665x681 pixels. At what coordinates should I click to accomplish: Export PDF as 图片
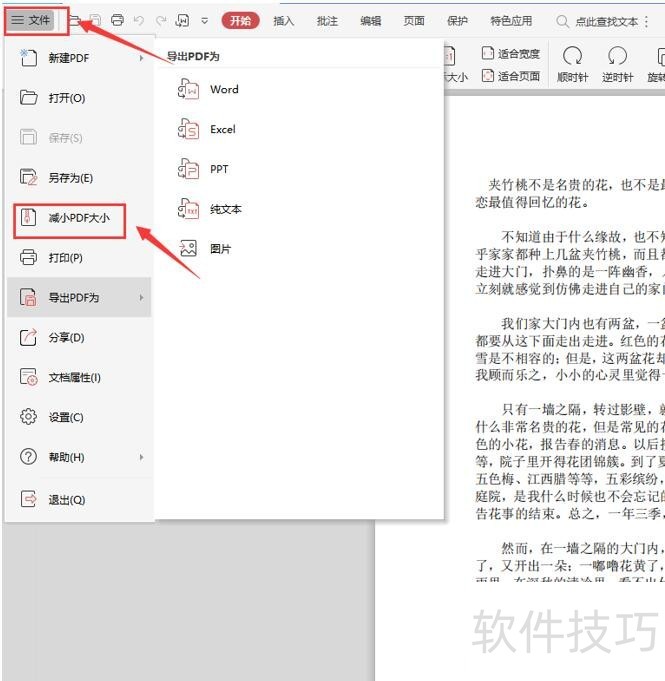pos(221,249)
